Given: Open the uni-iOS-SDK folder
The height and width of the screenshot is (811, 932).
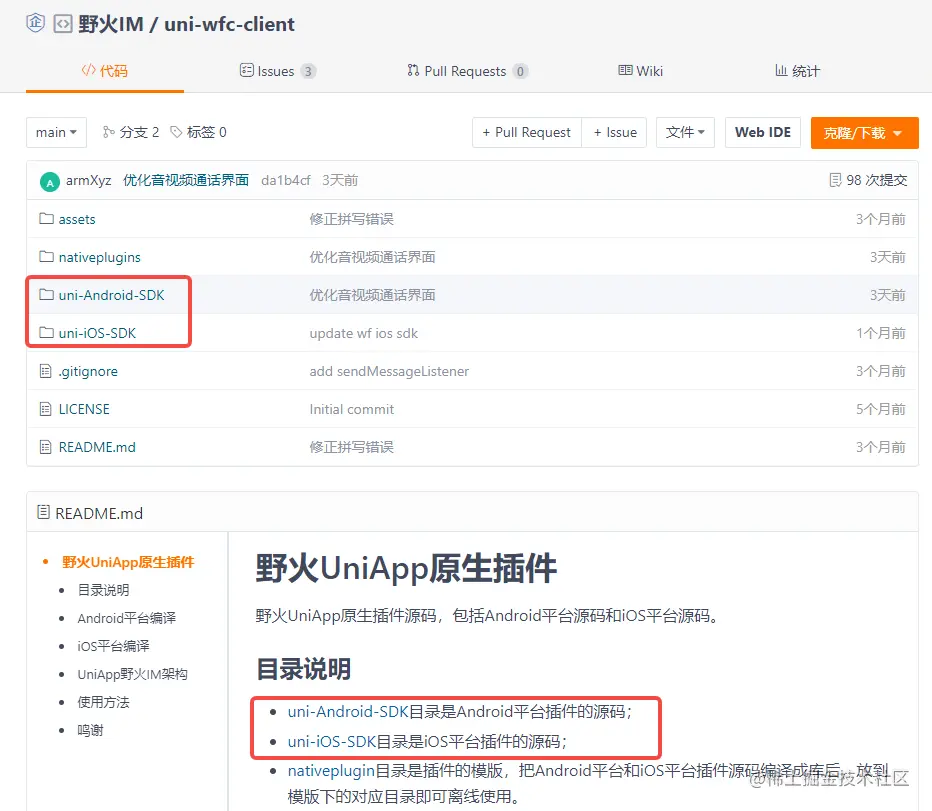Looking at the screenshot, I should [97, 334].
